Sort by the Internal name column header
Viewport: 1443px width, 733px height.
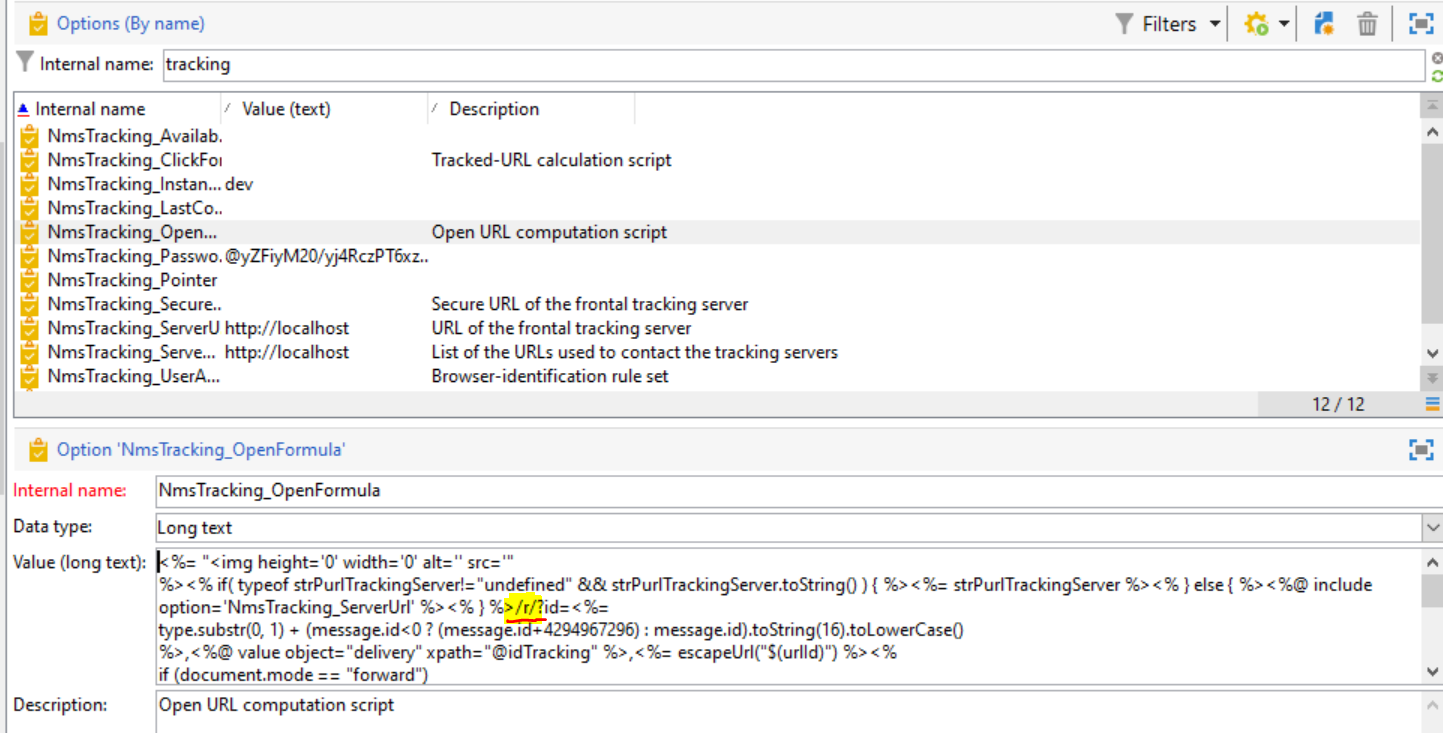pos(90,108)
